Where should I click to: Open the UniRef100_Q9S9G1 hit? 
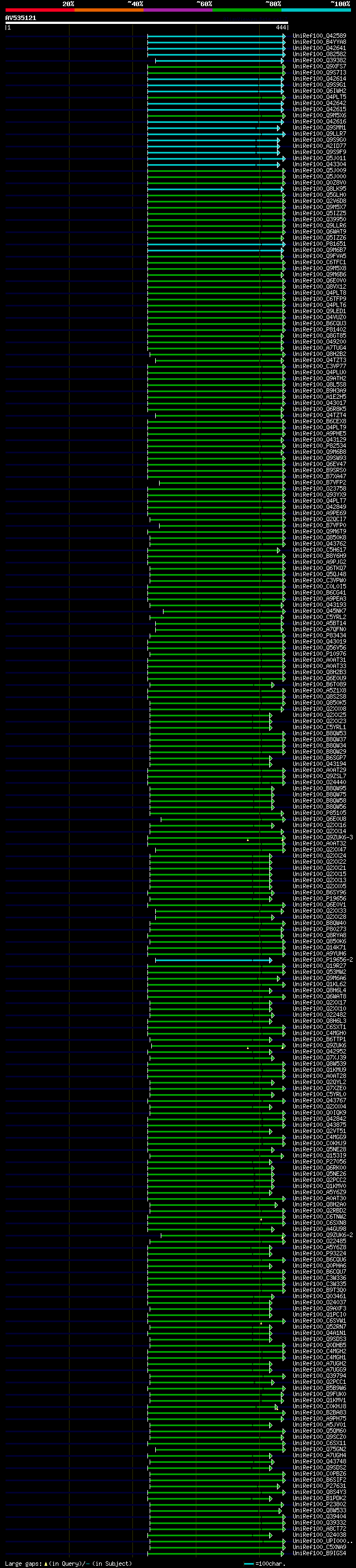pyautogui.click(x=319, y=85)
